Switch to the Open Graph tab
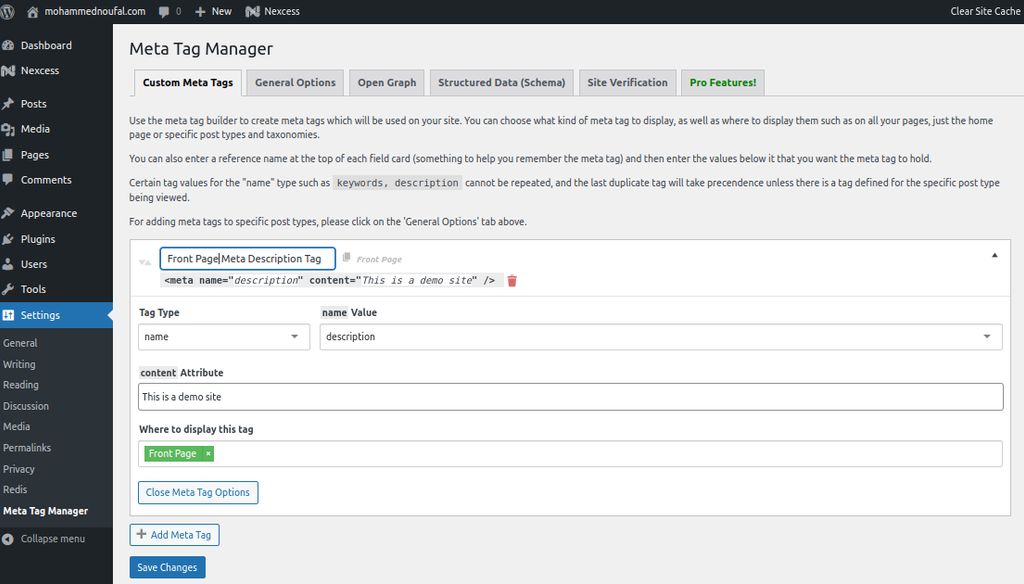Image resolution: width=1024 pixels, height=584 pixels. click(386, 82)
